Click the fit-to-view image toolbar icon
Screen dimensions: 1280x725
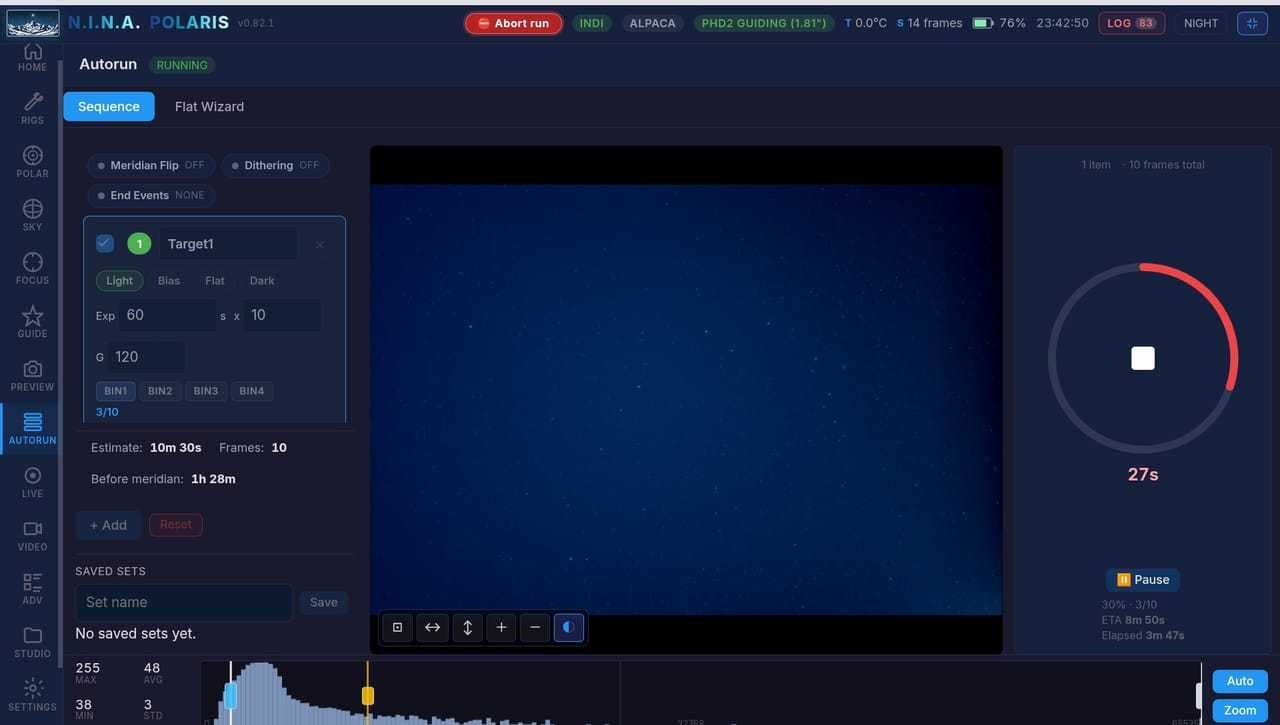point(397,627)
